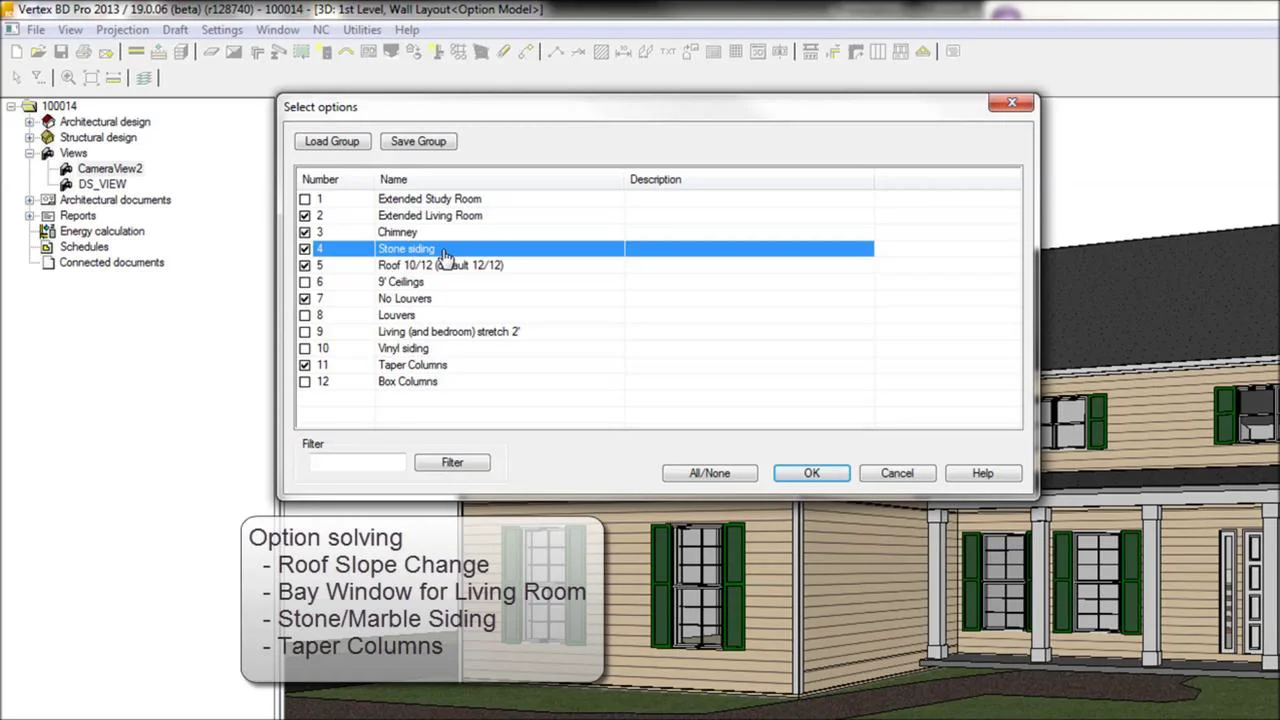Click the arrow pointer select tool
1280x720 pixels.
click(17, 77)
